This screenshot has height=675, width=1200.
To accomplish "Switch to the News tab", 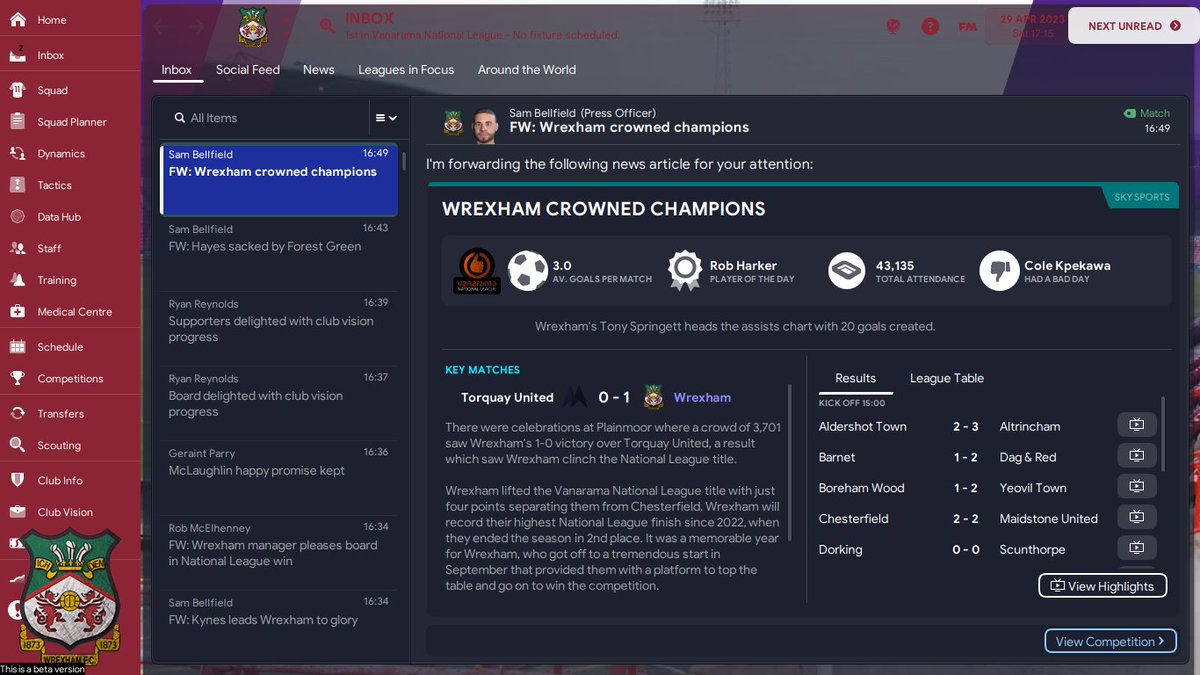I will (x=319, y=70).
